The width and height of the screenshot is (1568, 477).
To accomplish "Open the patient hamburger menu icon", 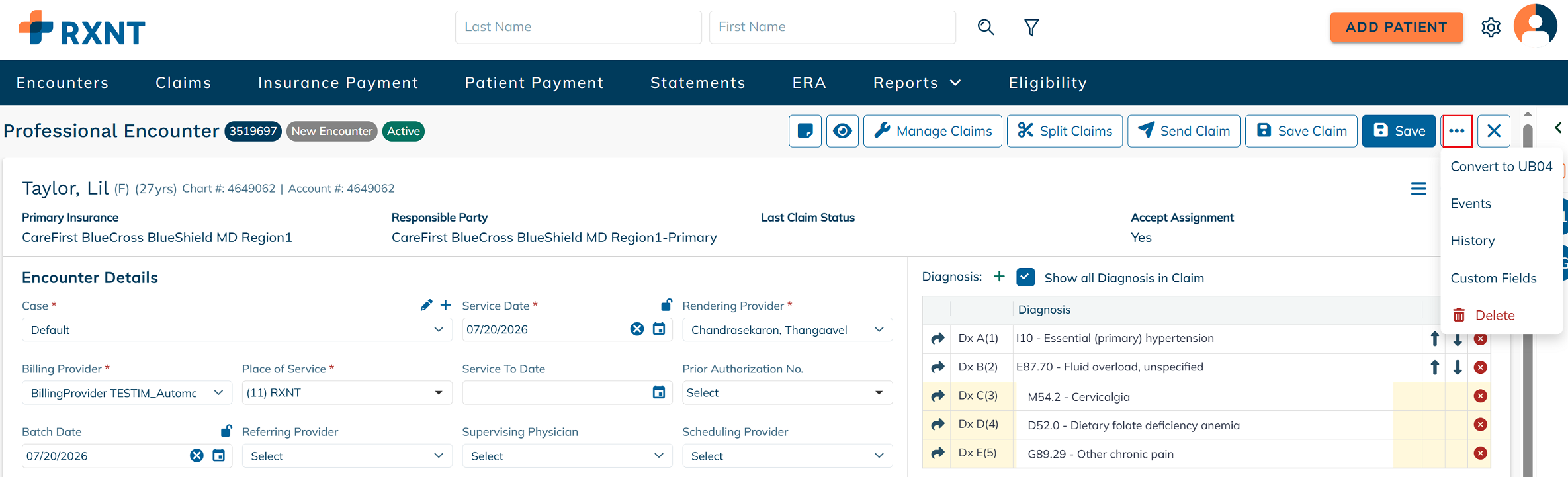I will coord(1418,189).
